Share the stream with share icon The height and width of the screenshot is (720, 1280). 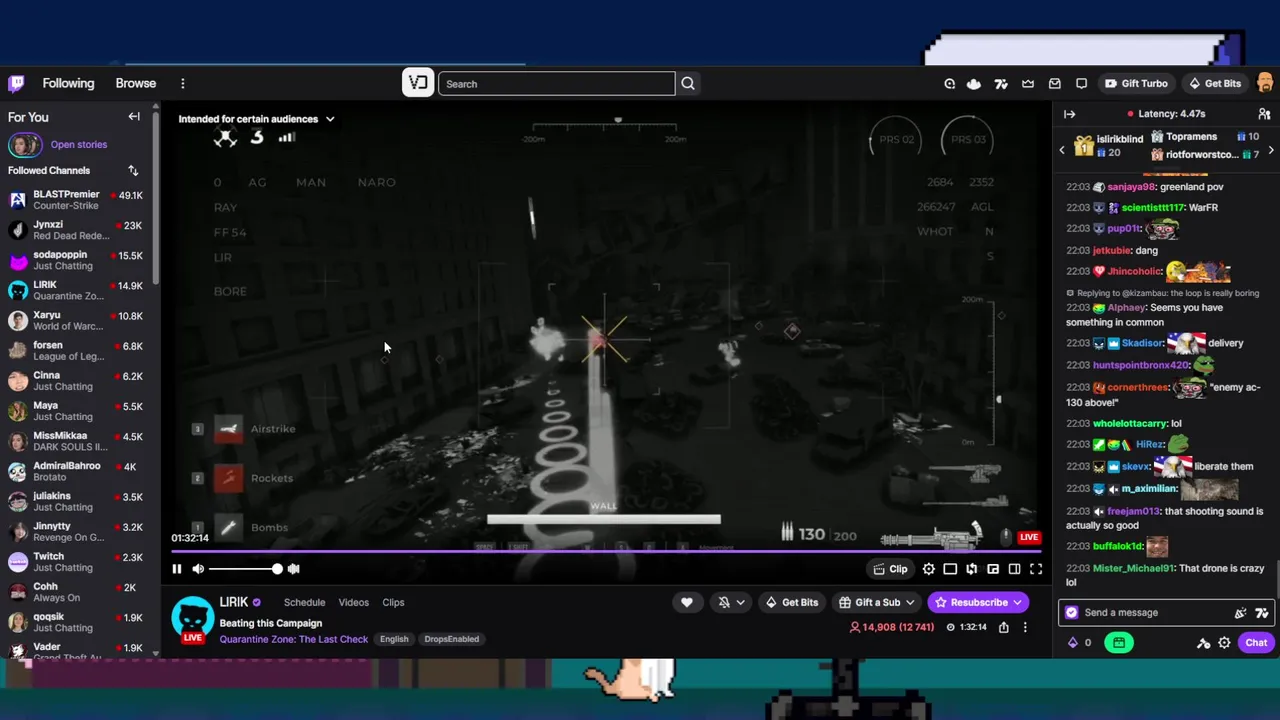[1003, 627]
